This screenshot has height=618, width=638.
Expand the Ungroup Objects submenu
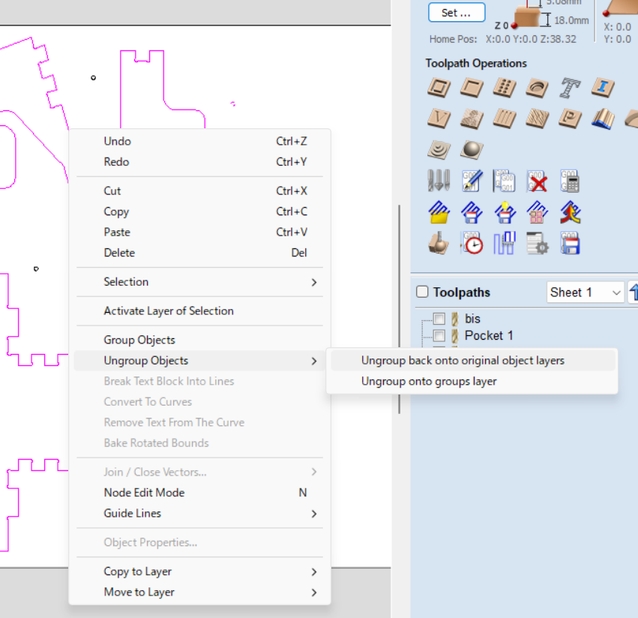[199, 361]
